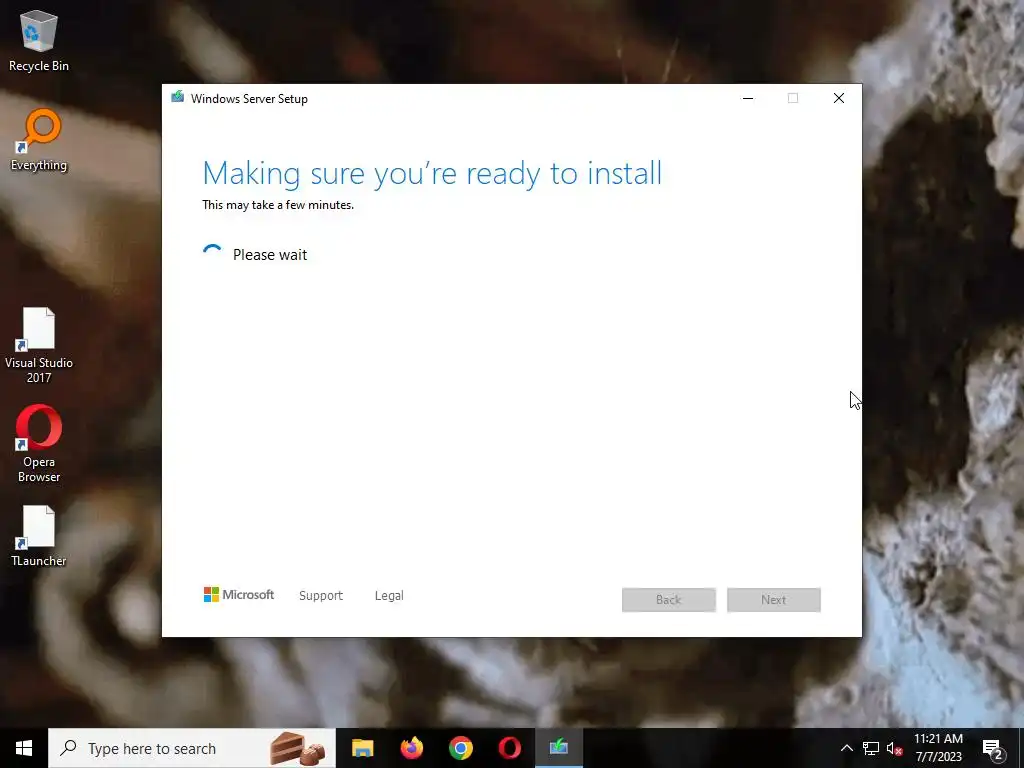Click the muted volume tray icon
This screenshot has height=768, width=1024.
pyautogui.click(x=894, y=748)
